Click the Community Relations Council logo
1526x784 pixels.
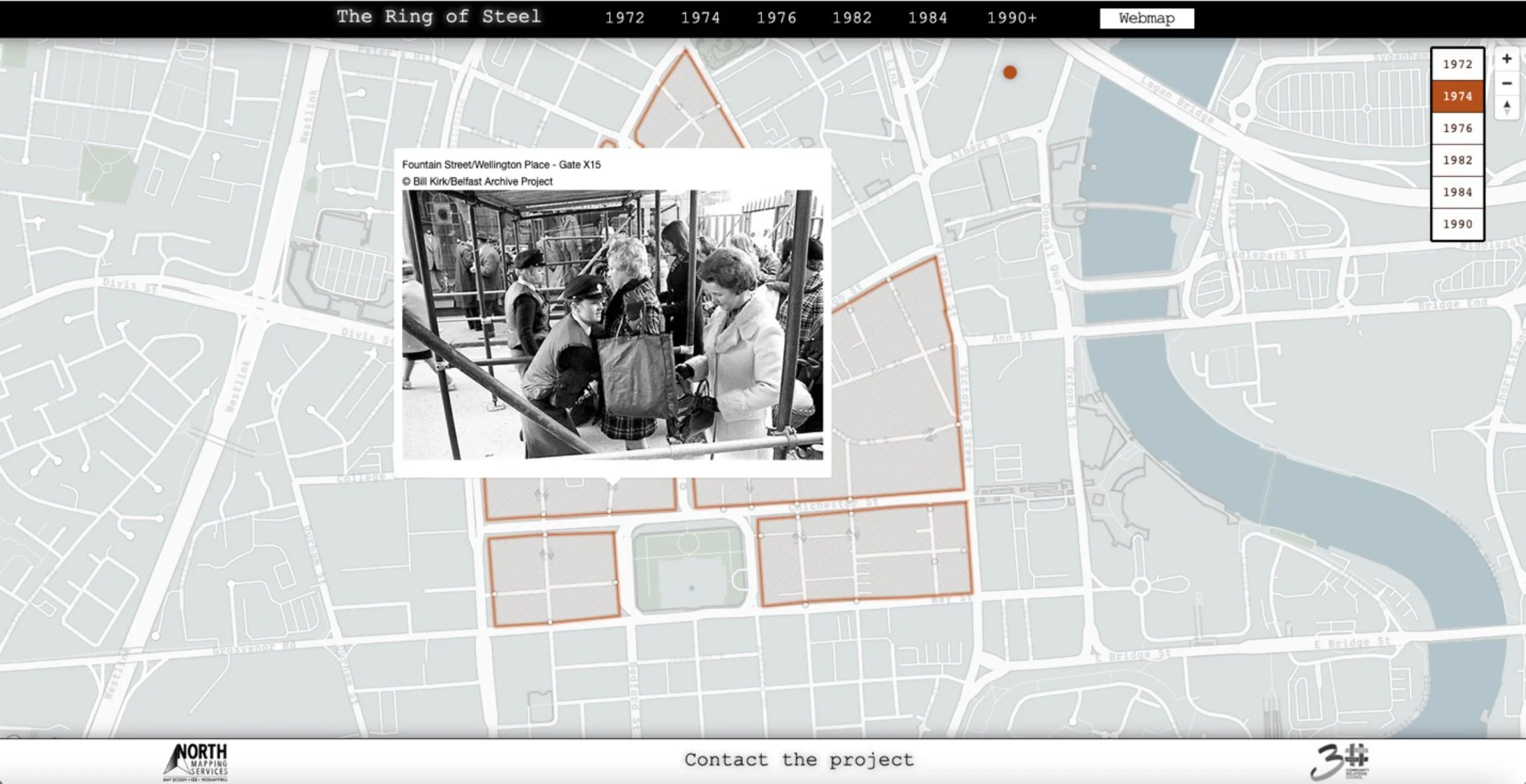(1340, 761)
